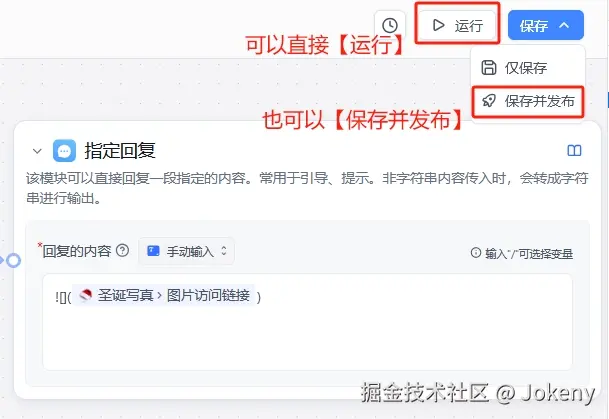Click the blue chat bubble module icon
This screenshot has height=419, width=609.
point(64,151)
